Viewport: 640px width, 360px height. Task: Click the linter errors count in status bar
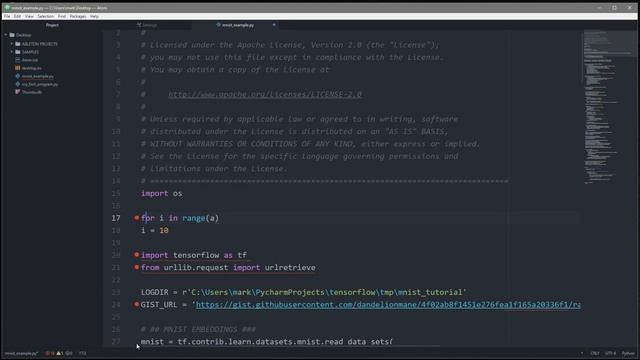[x=50, y=353]
